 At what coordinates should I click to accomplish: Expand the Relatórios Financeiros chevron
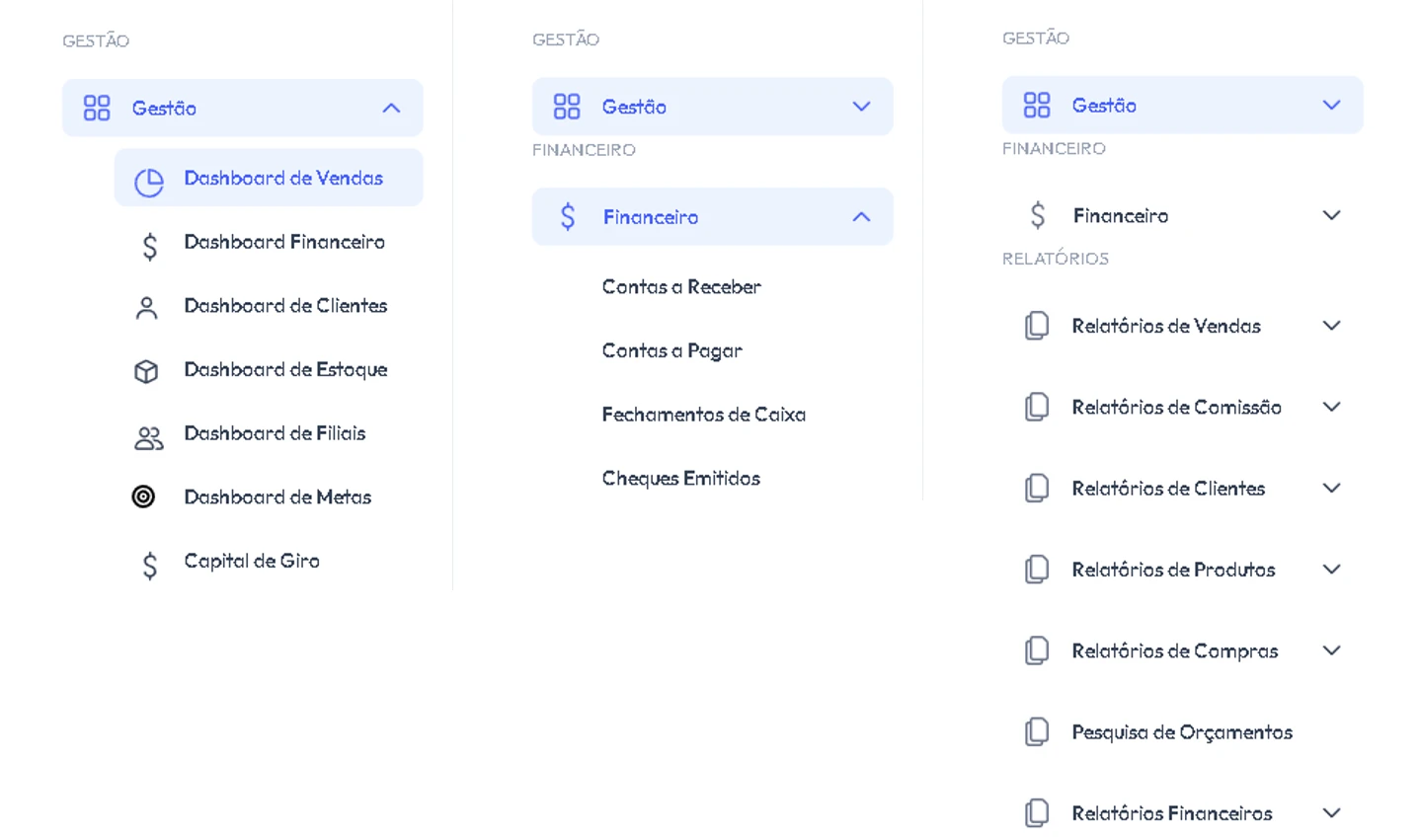(x=1331, y=813)
